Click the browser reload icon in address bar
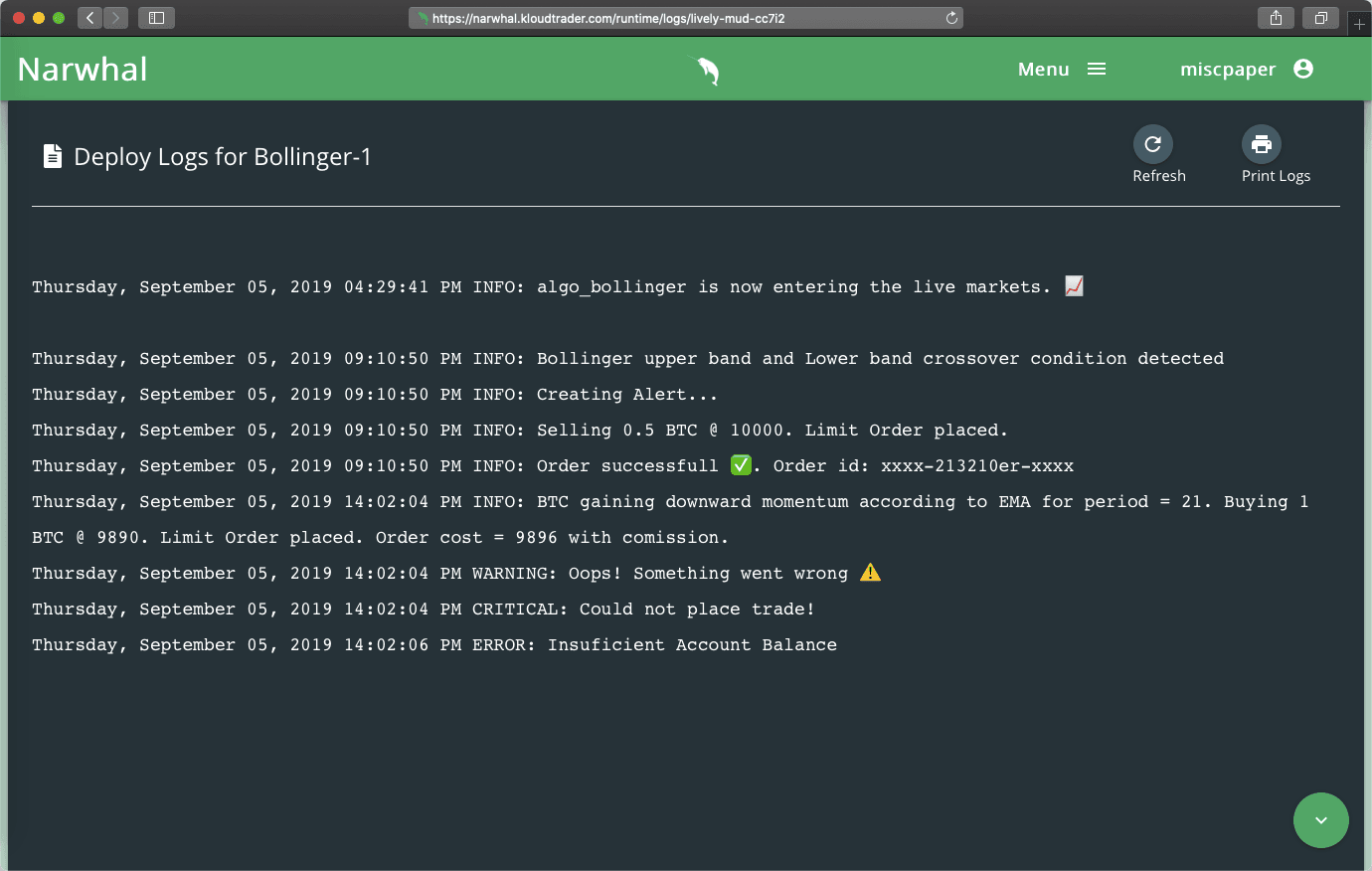Screen dimensions: 1372x871 pos(951,18)
